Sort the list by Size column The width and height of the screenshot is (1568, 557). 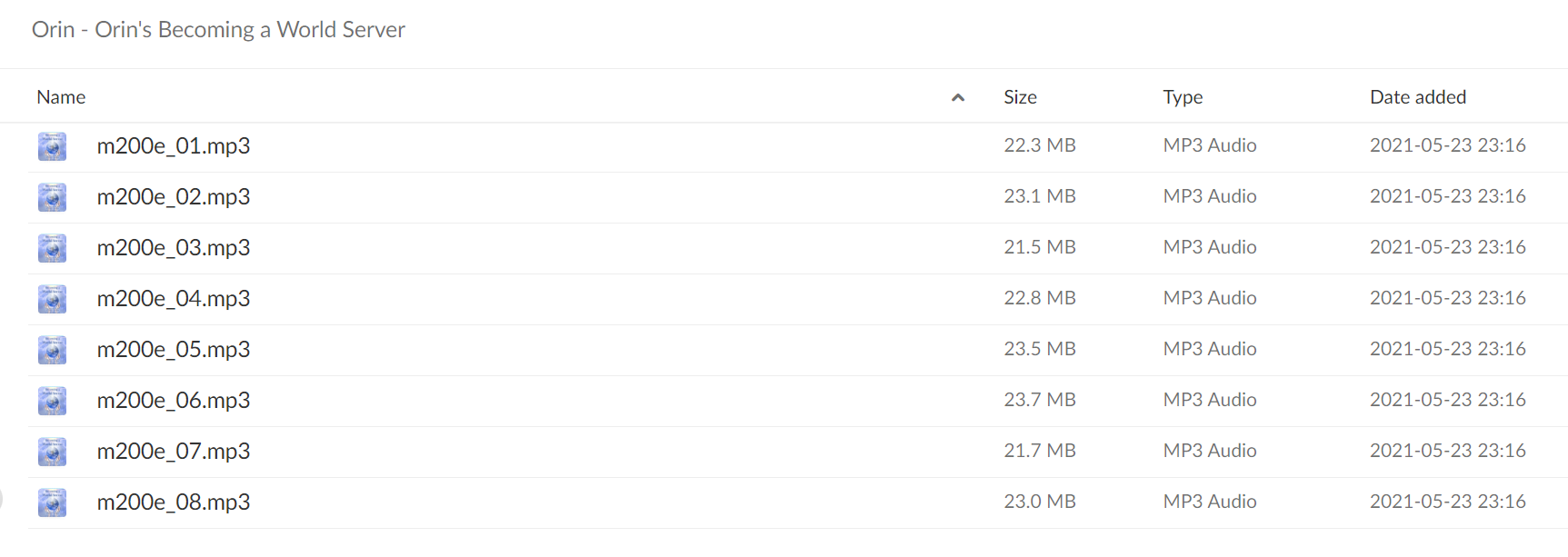[x=1020, y=97]
